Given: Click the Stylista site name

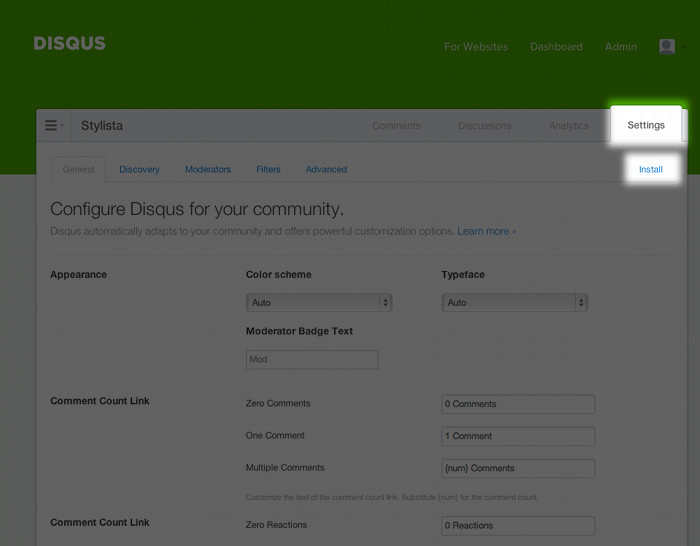Looking at the screenshot, I should point(102,126).
